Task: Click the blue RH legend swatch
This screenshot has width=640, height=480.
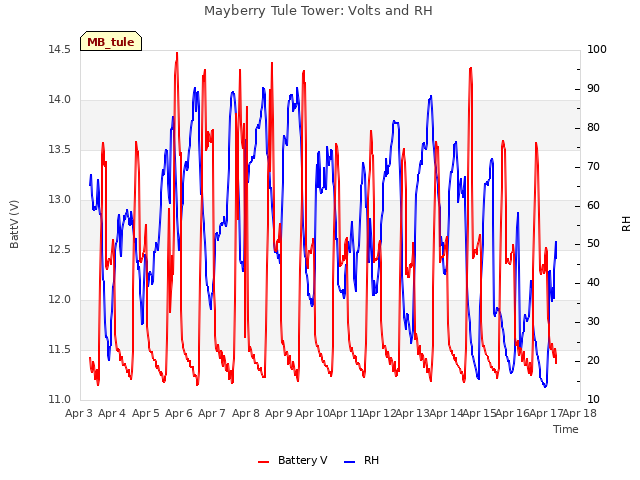Action: tap(349, 462)
